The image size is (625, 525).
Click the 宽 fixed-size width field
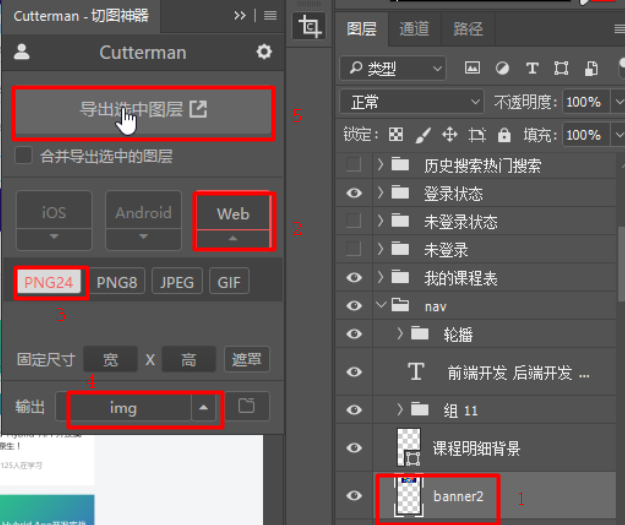[x=110, y=360]
